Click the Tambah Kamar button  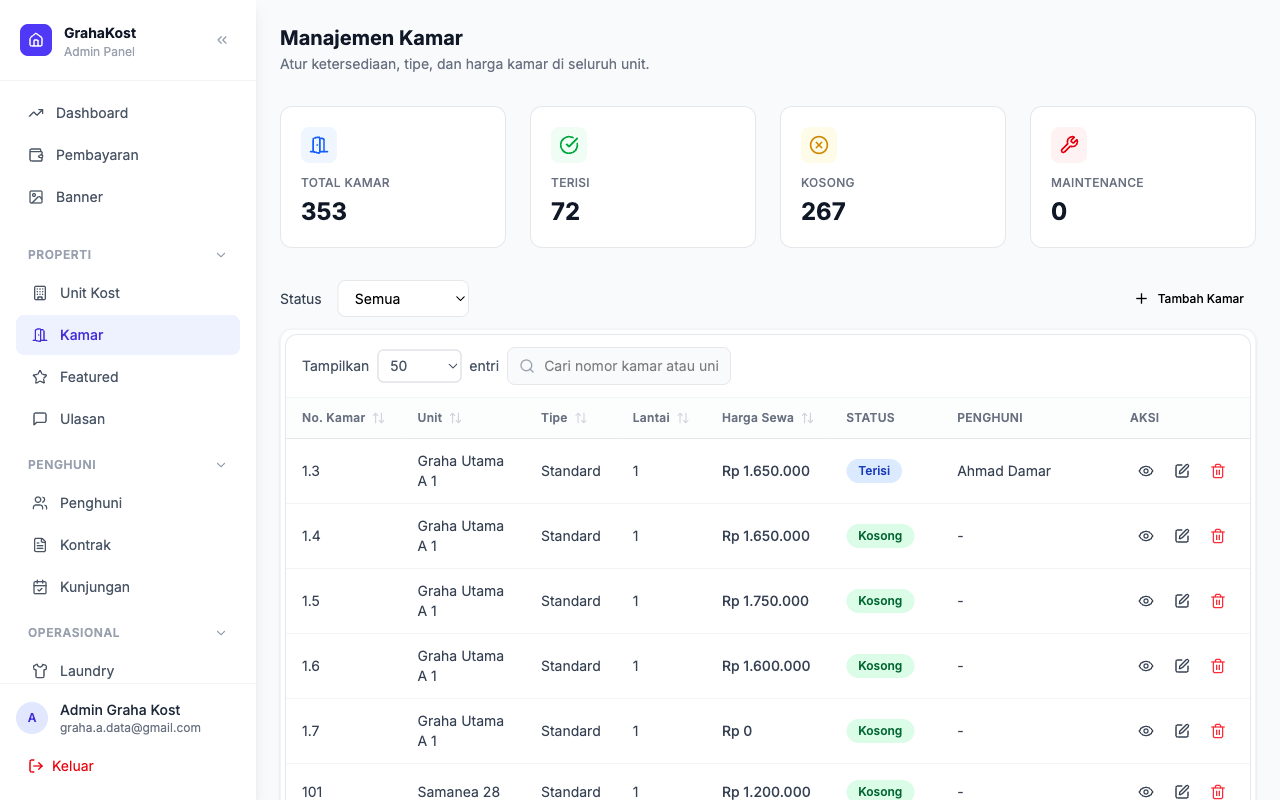pyautogui.click(x=1189, y=299)
